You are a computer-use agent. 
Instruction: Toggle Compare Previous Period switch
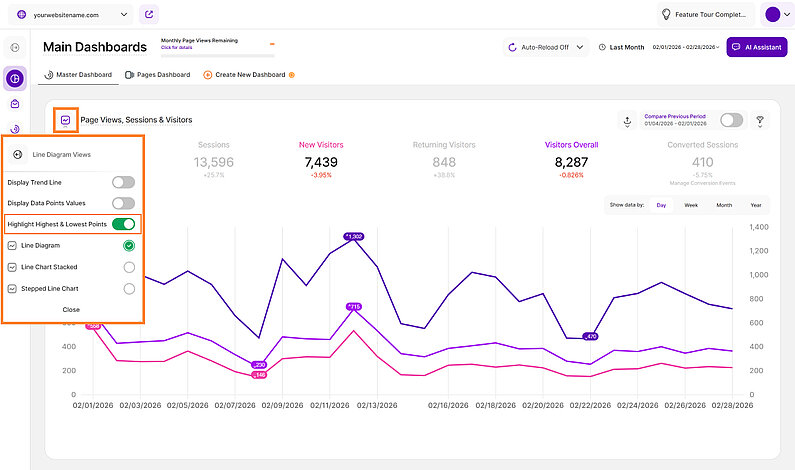tap(732, 120)
